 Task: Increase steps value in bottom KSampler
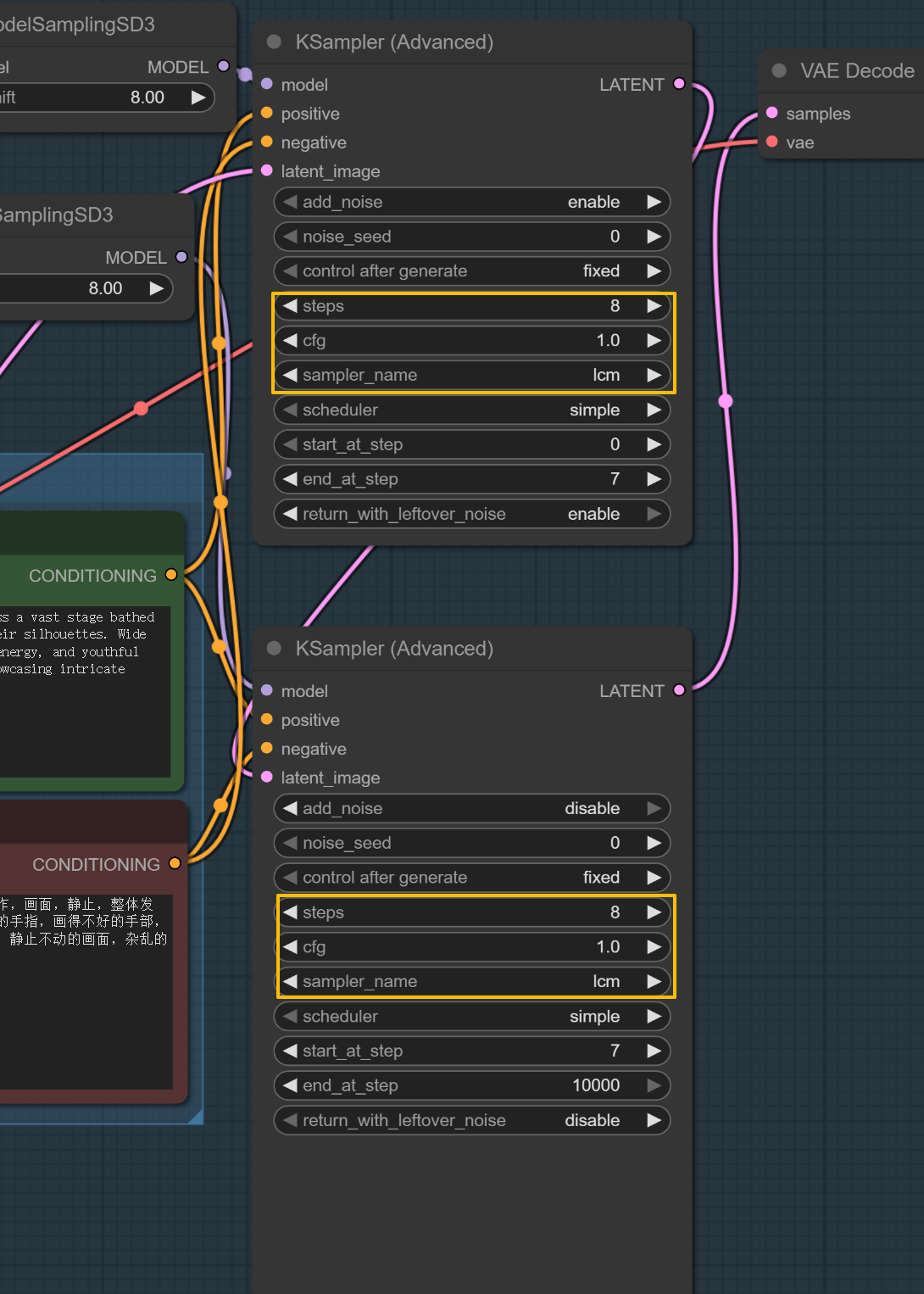[654, 912]
